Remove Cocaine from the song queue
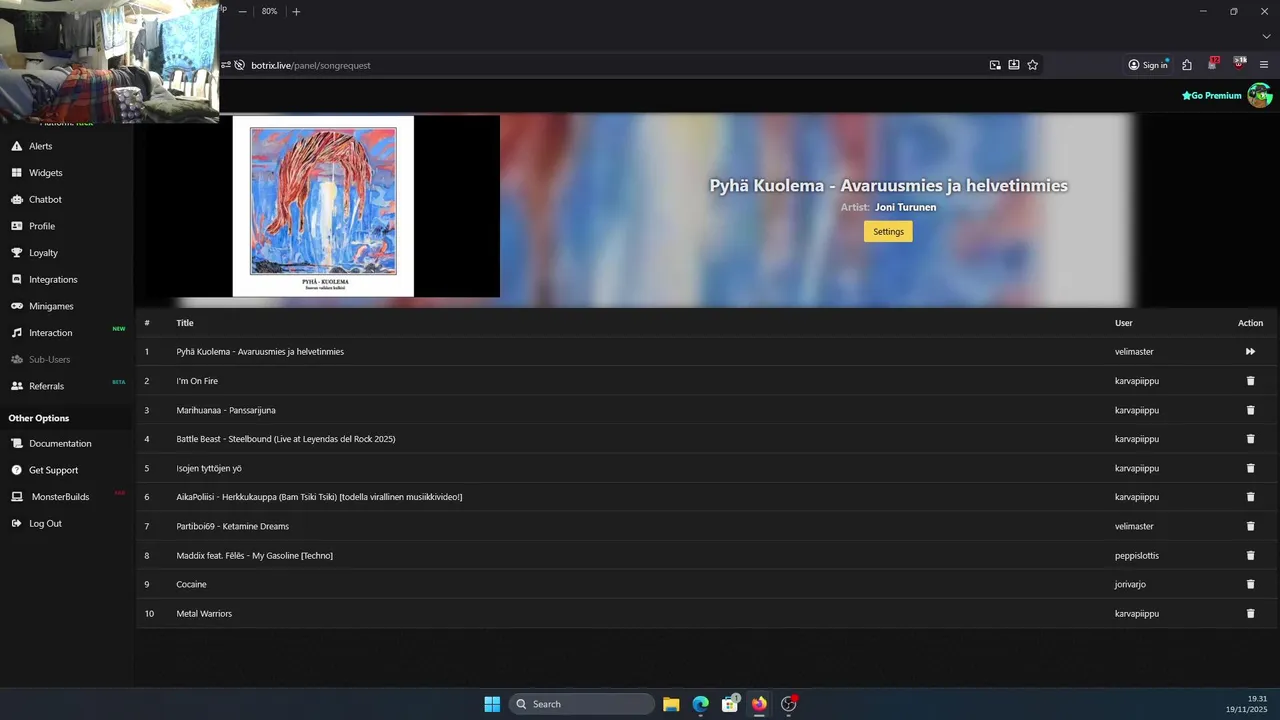 1250,584
